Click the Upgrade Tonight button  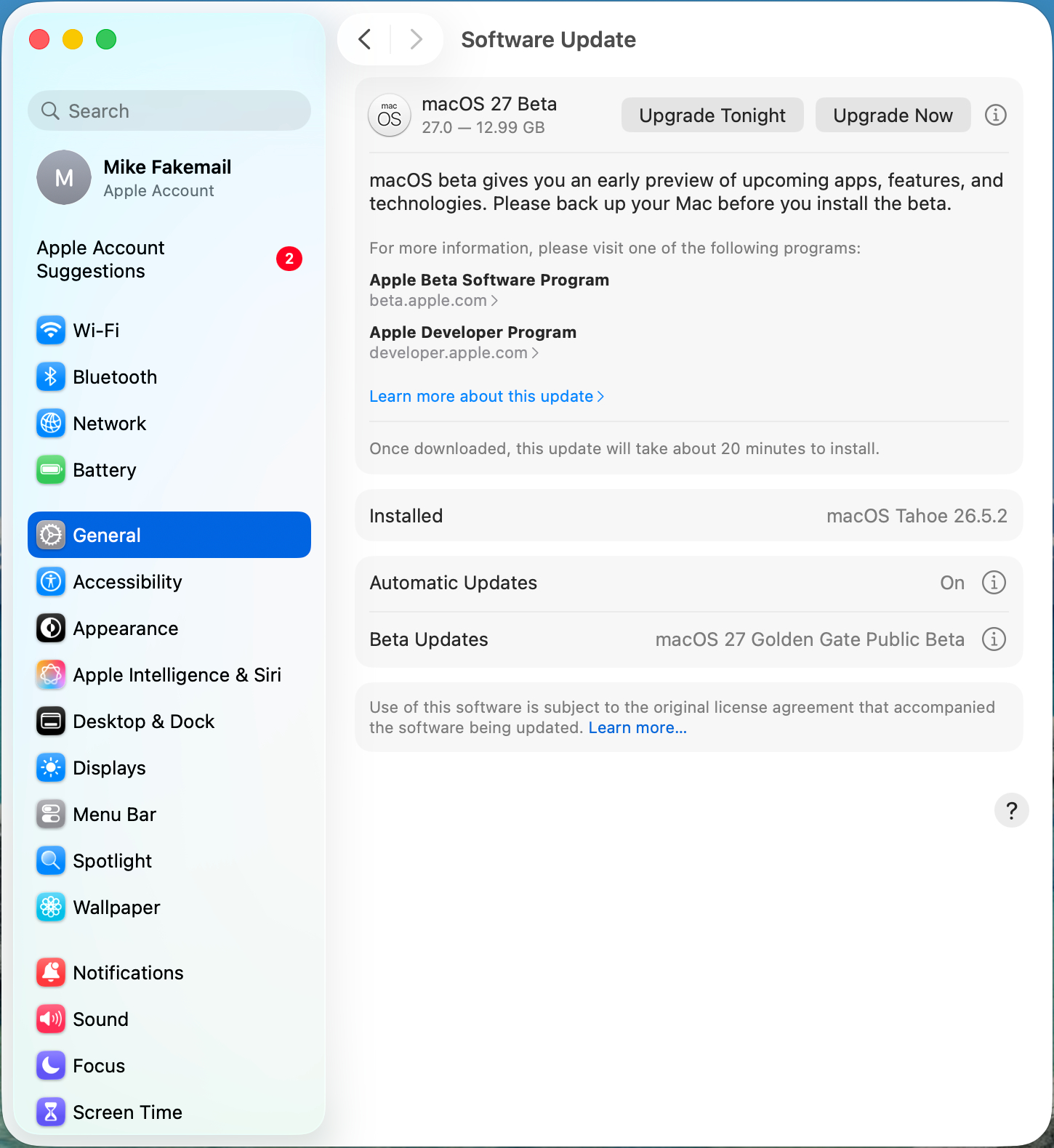pyautogui.click(x=712, y=115)
